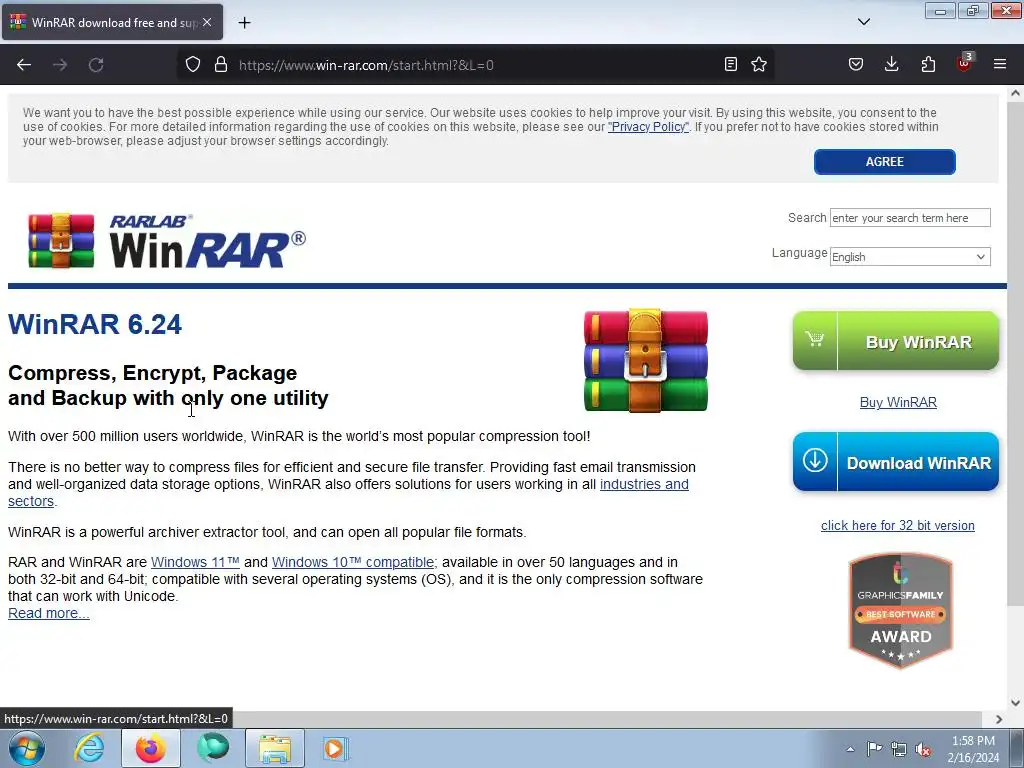Viewport: 1024px width, 768px height.
Task: Select the WinRAR download browser tab
Action: coord(112,22)
